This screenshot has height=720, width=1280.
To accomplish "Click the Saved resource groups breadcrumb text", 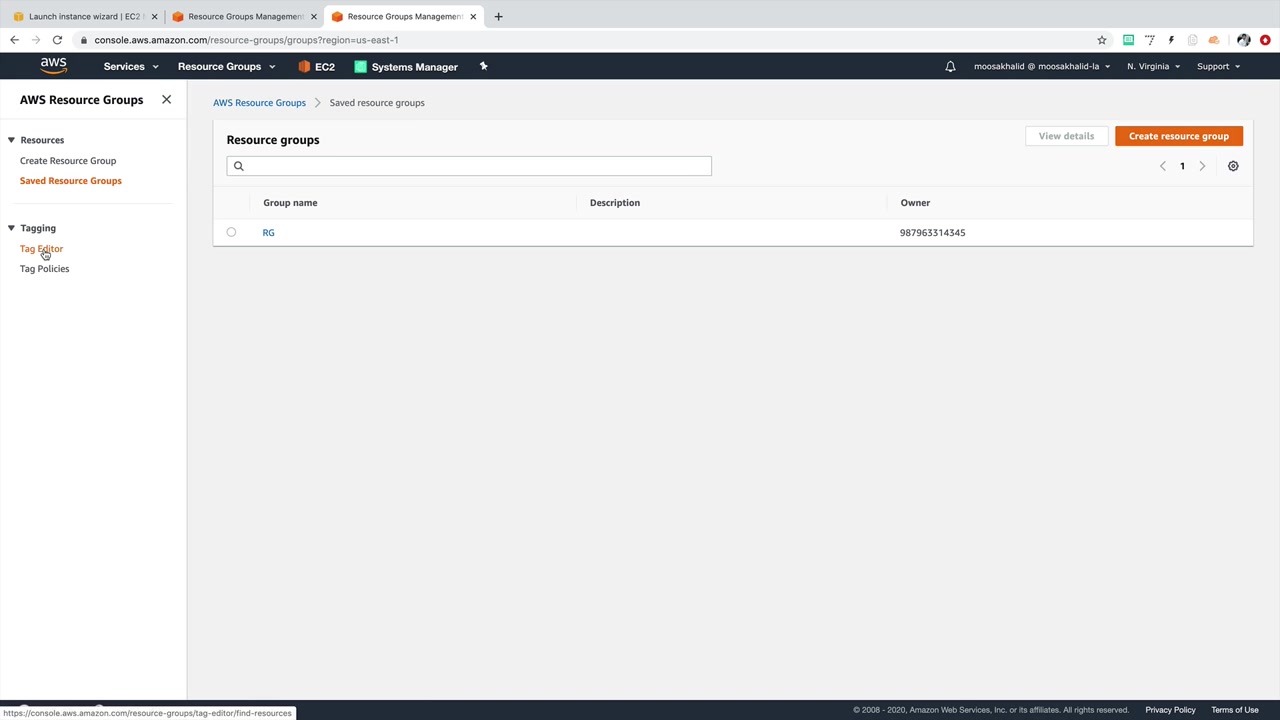I will 377,103.
